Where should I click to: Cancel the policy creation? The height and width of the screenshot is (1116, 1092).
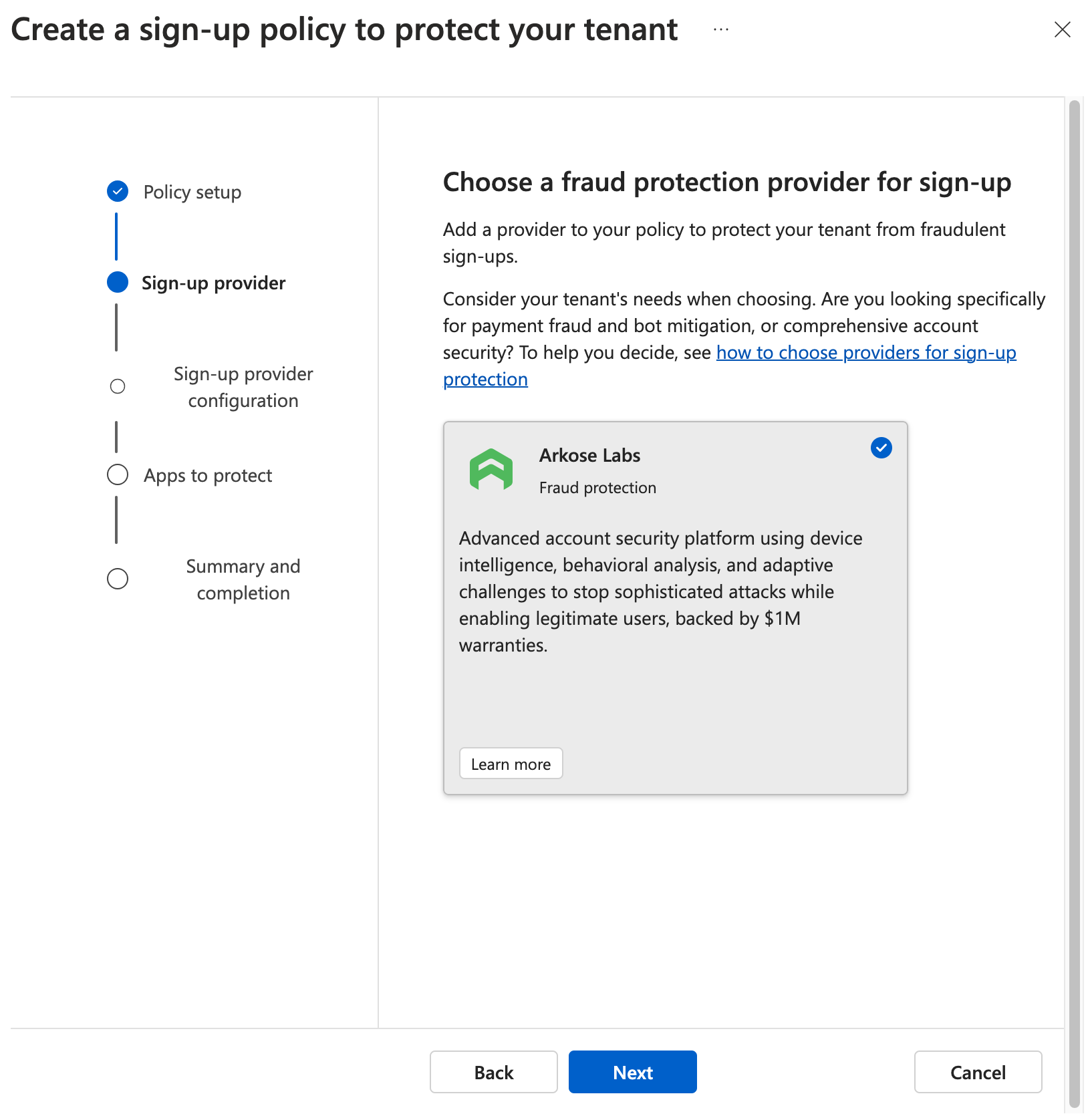coord(978,1072)
